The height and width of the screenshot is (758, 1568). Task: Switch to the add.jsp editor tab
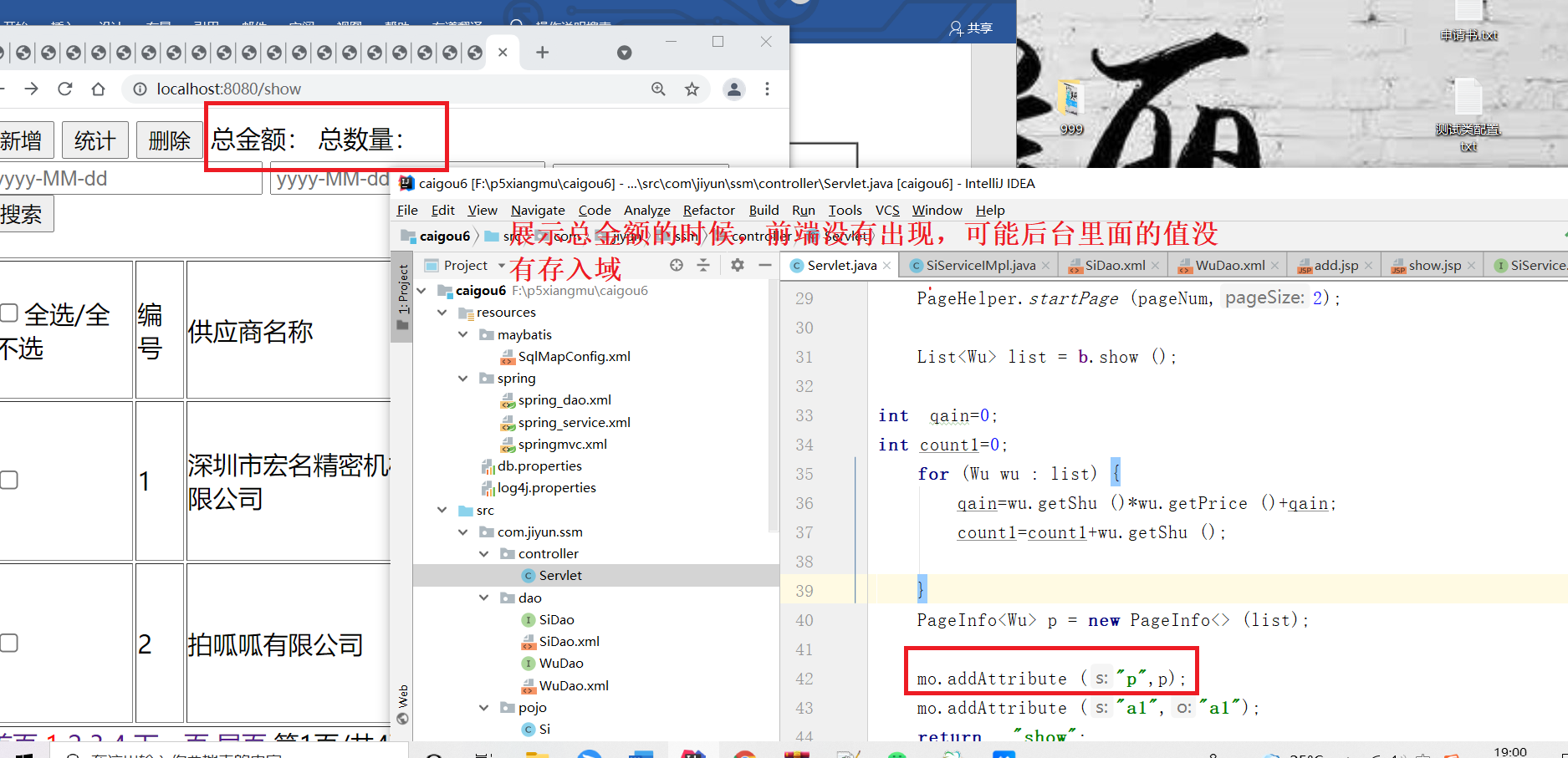pyautogui.click(x=1336, y=265)
